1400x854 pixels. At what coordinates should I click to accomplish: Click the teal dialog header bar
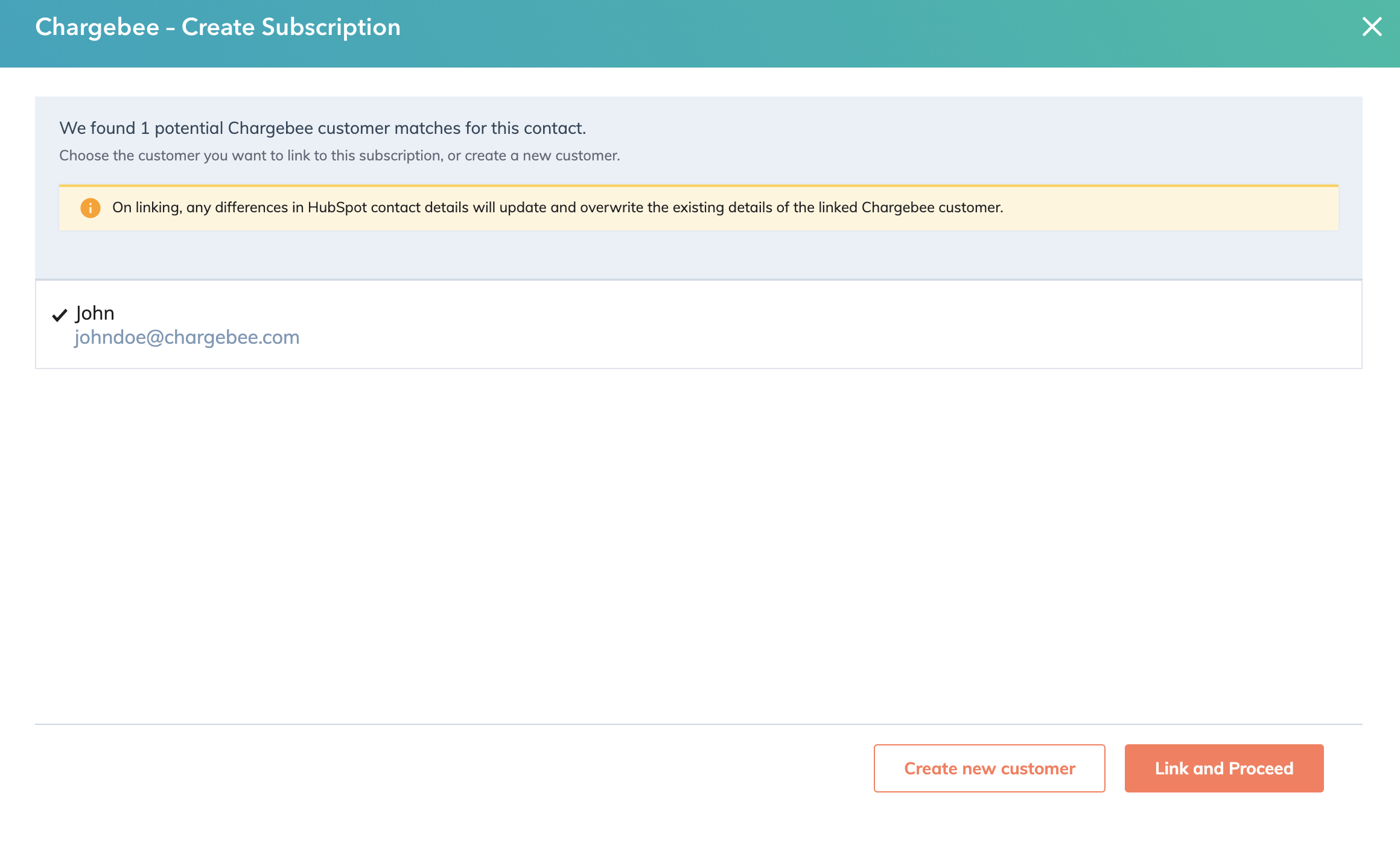[x=845, y=33]
